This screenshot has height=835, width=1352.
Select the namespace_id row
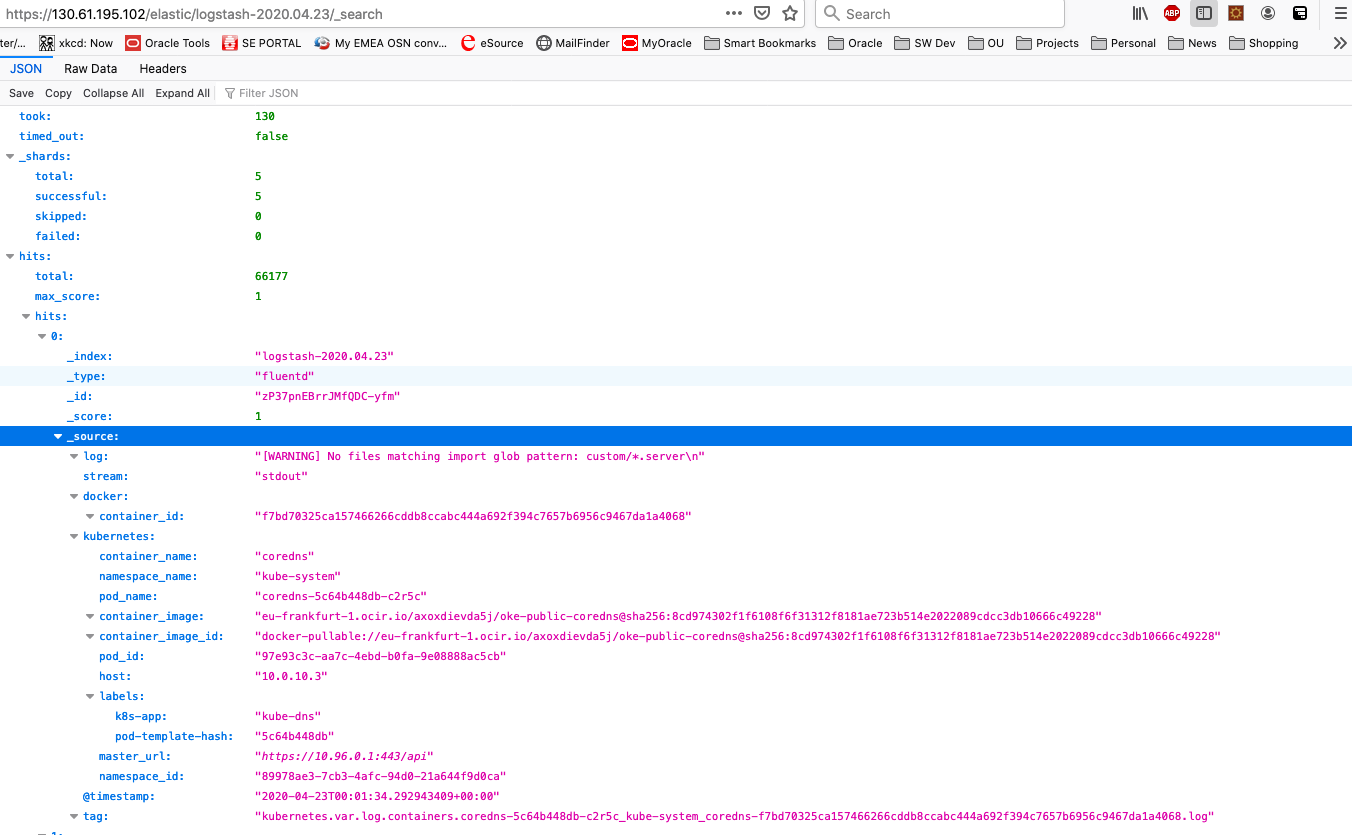[676, 776]
